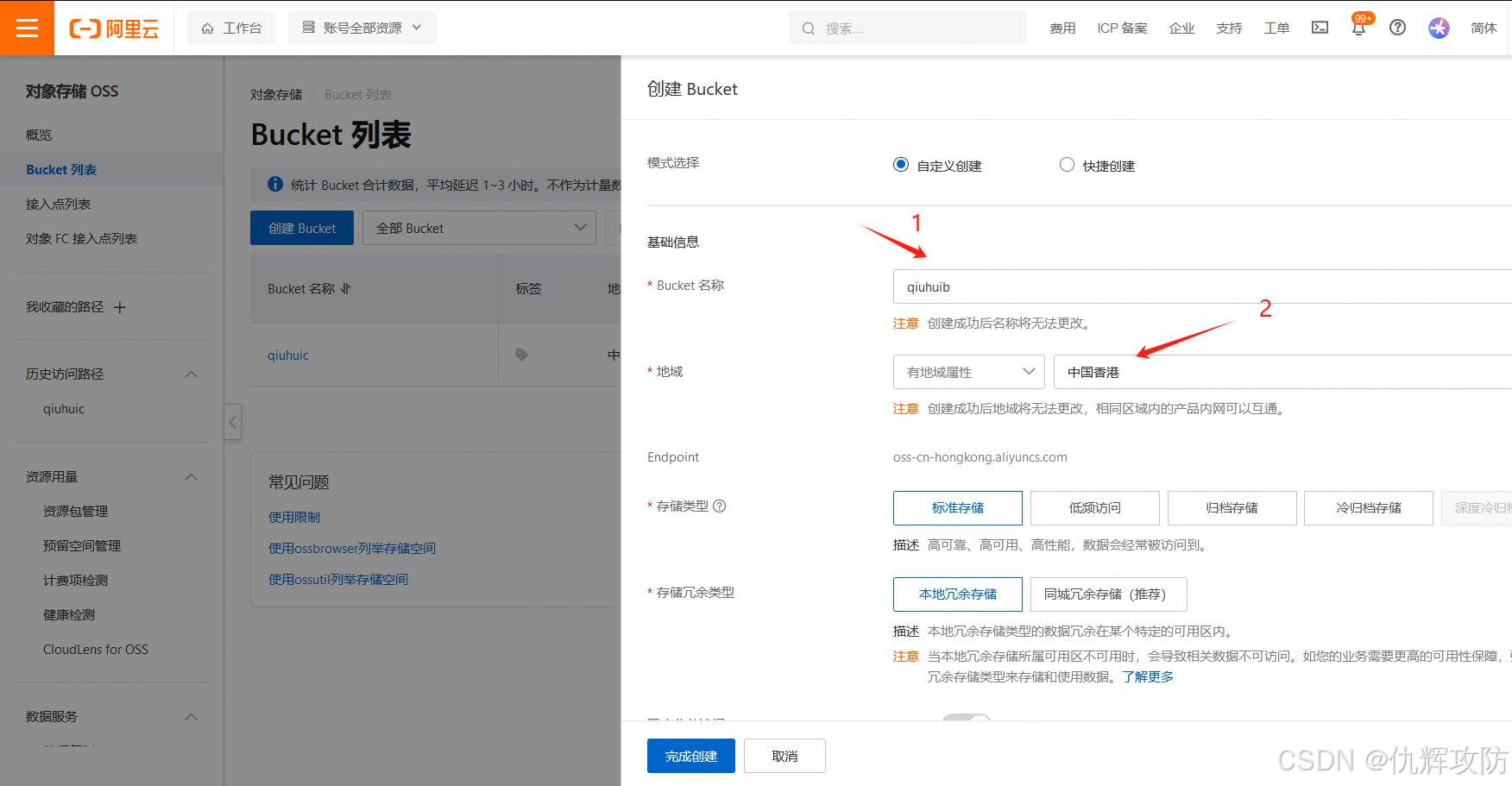Open the learn more link

[1148, 676]
